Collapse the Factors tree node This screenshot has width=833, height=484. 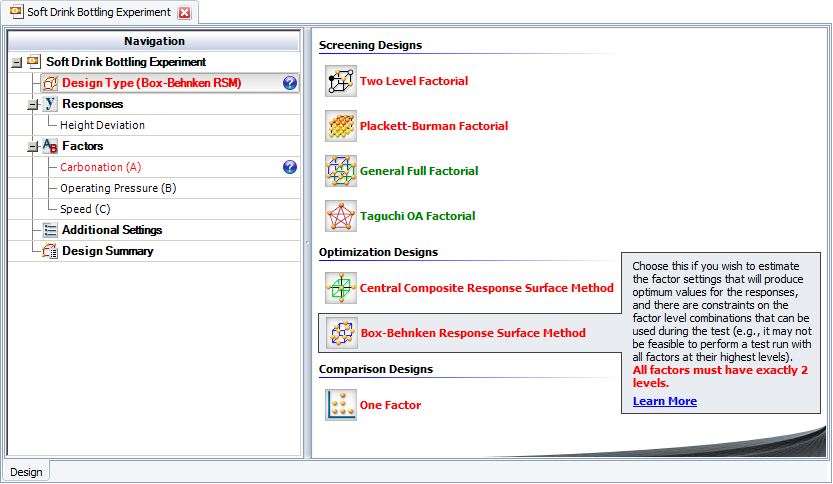pyautogui.click(x=32, y=146)
